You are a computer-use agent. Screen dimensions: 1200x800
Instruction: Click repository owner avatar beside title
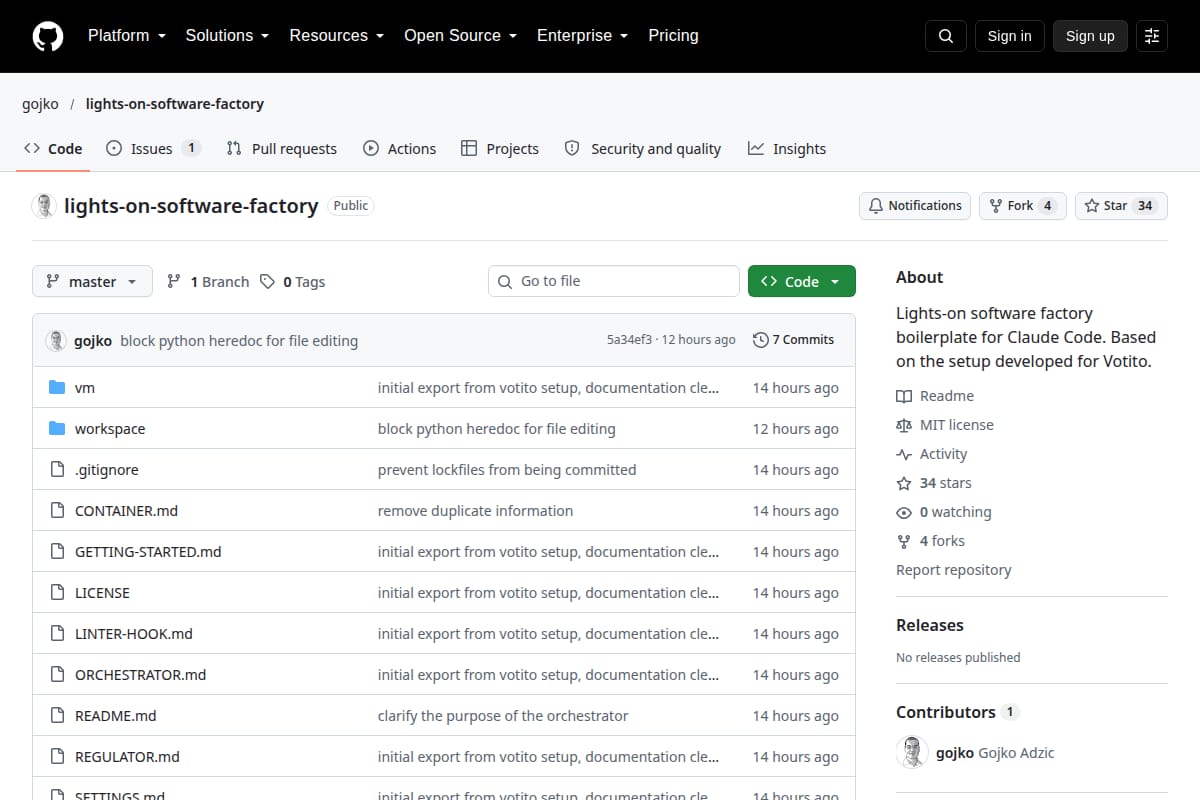pos(44,206)
